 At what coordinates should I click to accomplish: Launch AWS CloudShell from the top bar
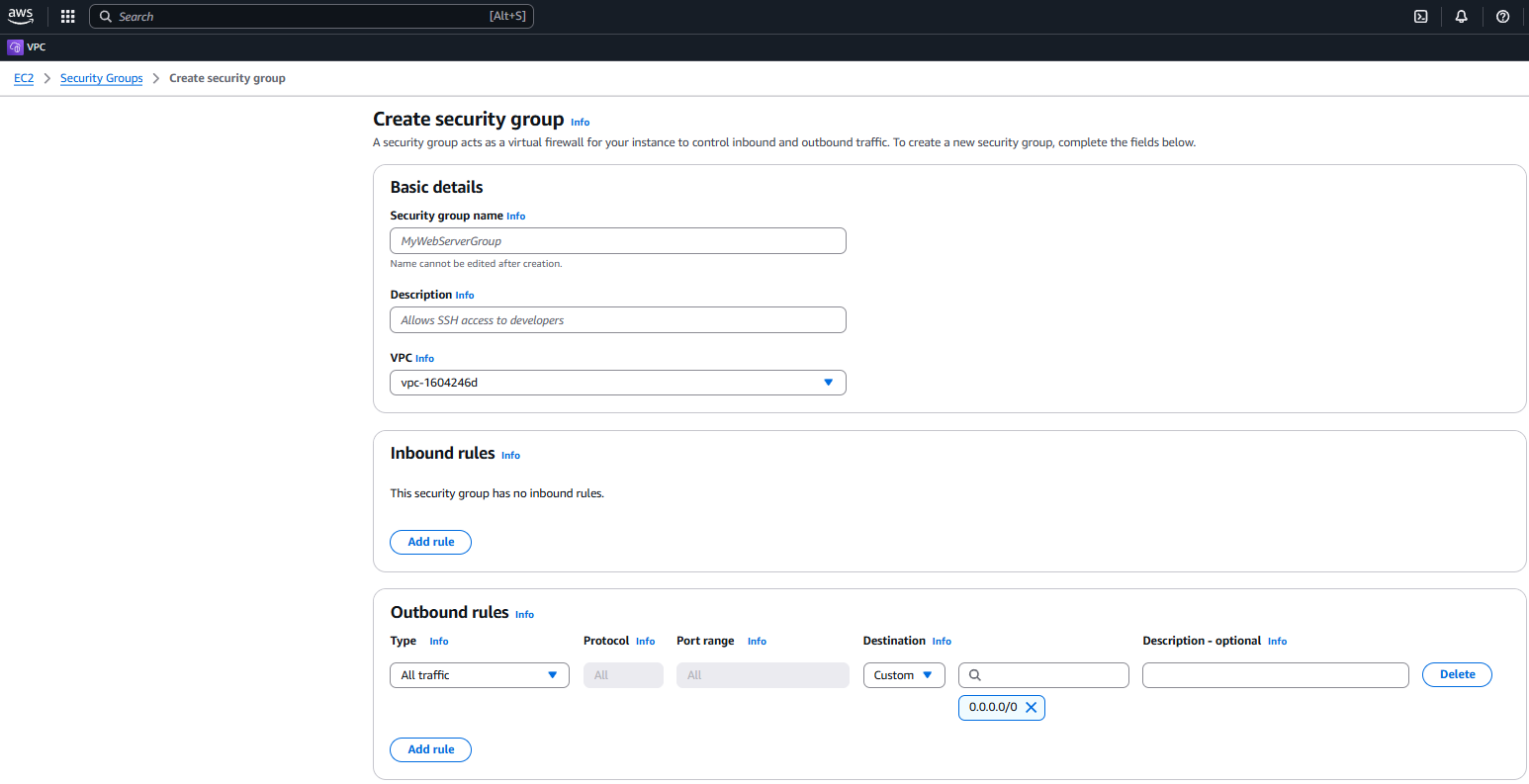(x=1421, y=16)
